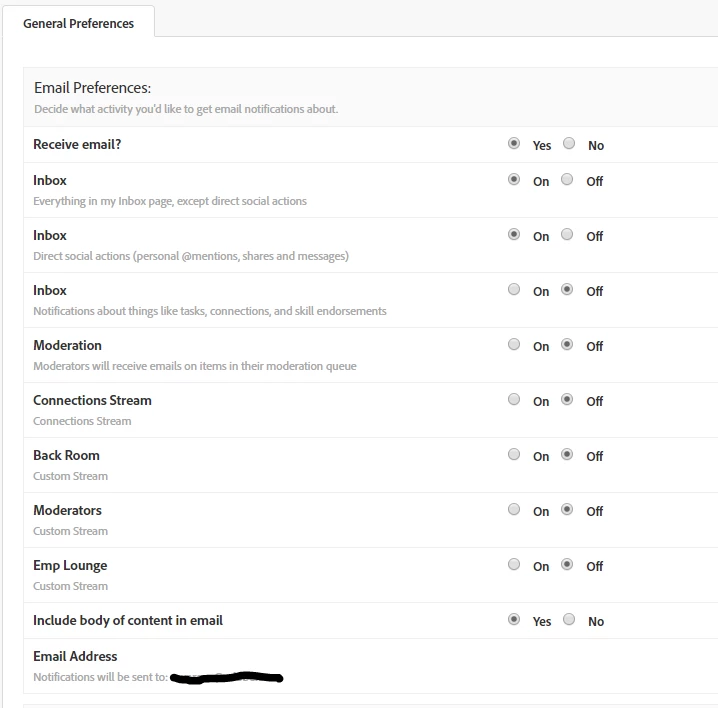Turn on Moderators custom stream emails
This screenshot has height=708, width=718.
[514, 509]
